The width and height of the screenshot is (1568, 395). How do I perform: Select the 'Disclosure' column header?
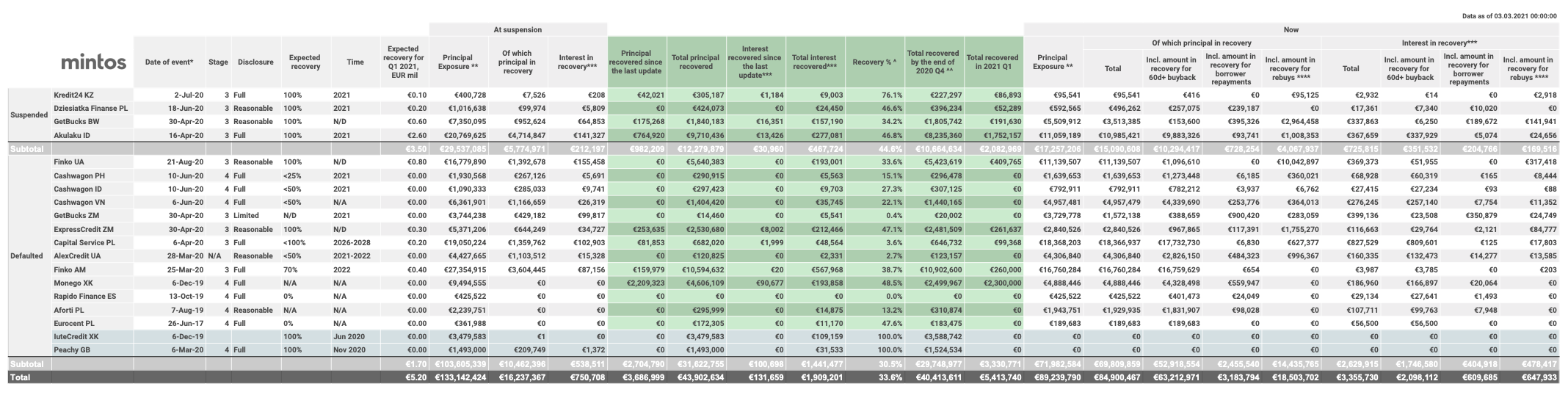255,62
